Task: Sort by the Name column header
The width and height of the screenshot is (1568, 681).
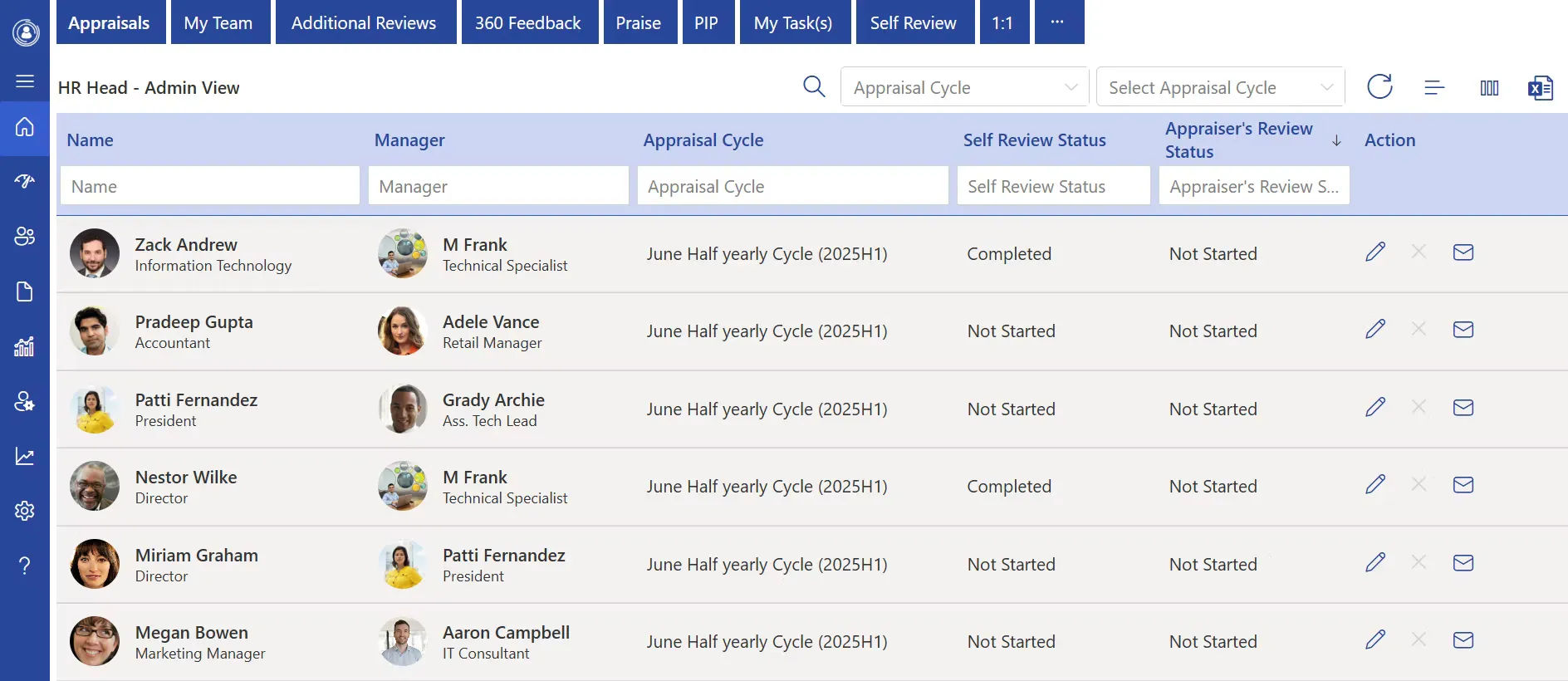Action: pos(91,140)
